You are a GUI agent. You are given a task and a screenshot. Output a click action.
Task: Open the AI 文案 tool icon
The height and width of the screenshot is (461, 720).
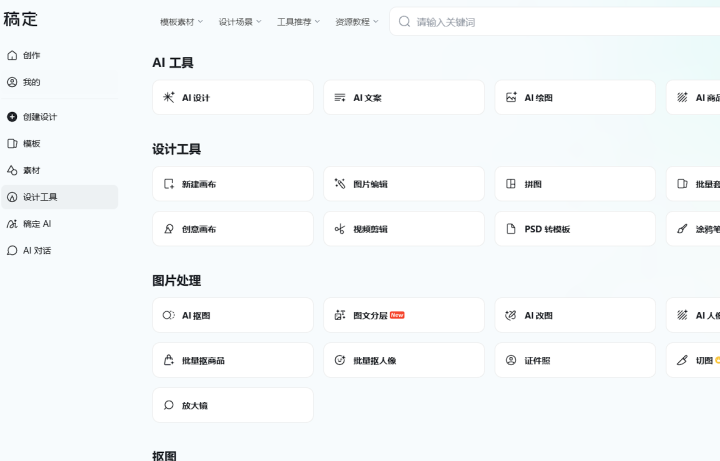(340, 98)
